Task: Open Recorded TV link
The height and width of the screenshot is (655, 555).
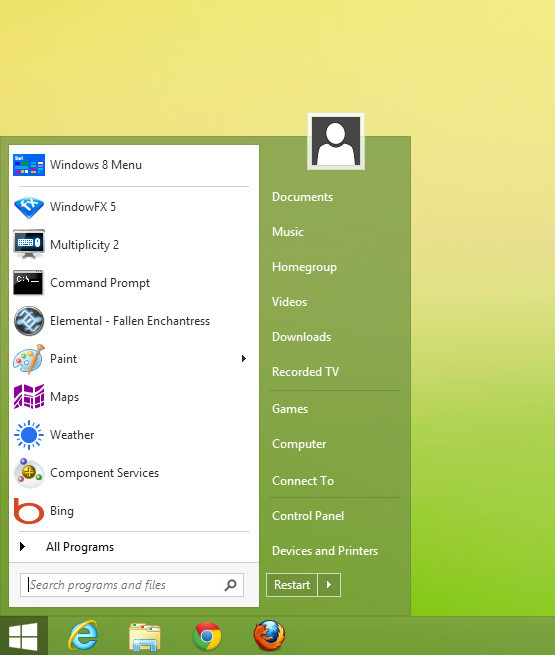Action: [x=305, y=372]
